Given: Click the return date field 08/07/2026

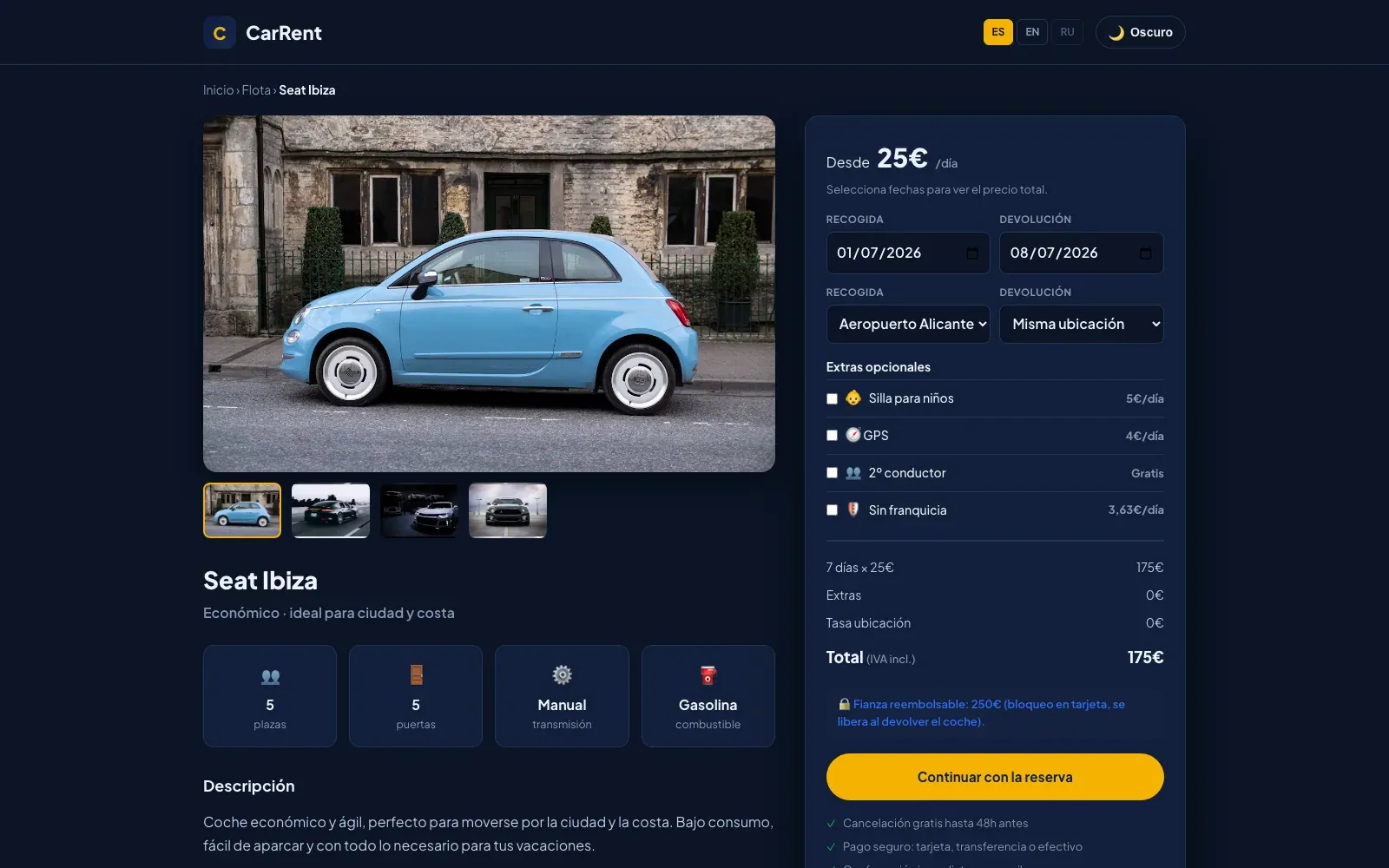Looking at the screenshot, I should [1082, 253].
